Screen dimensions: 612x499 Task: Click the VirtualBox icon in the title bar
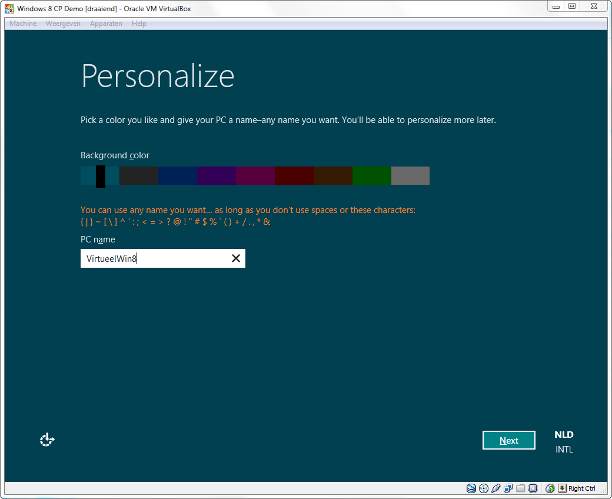[x=9, y=8]
